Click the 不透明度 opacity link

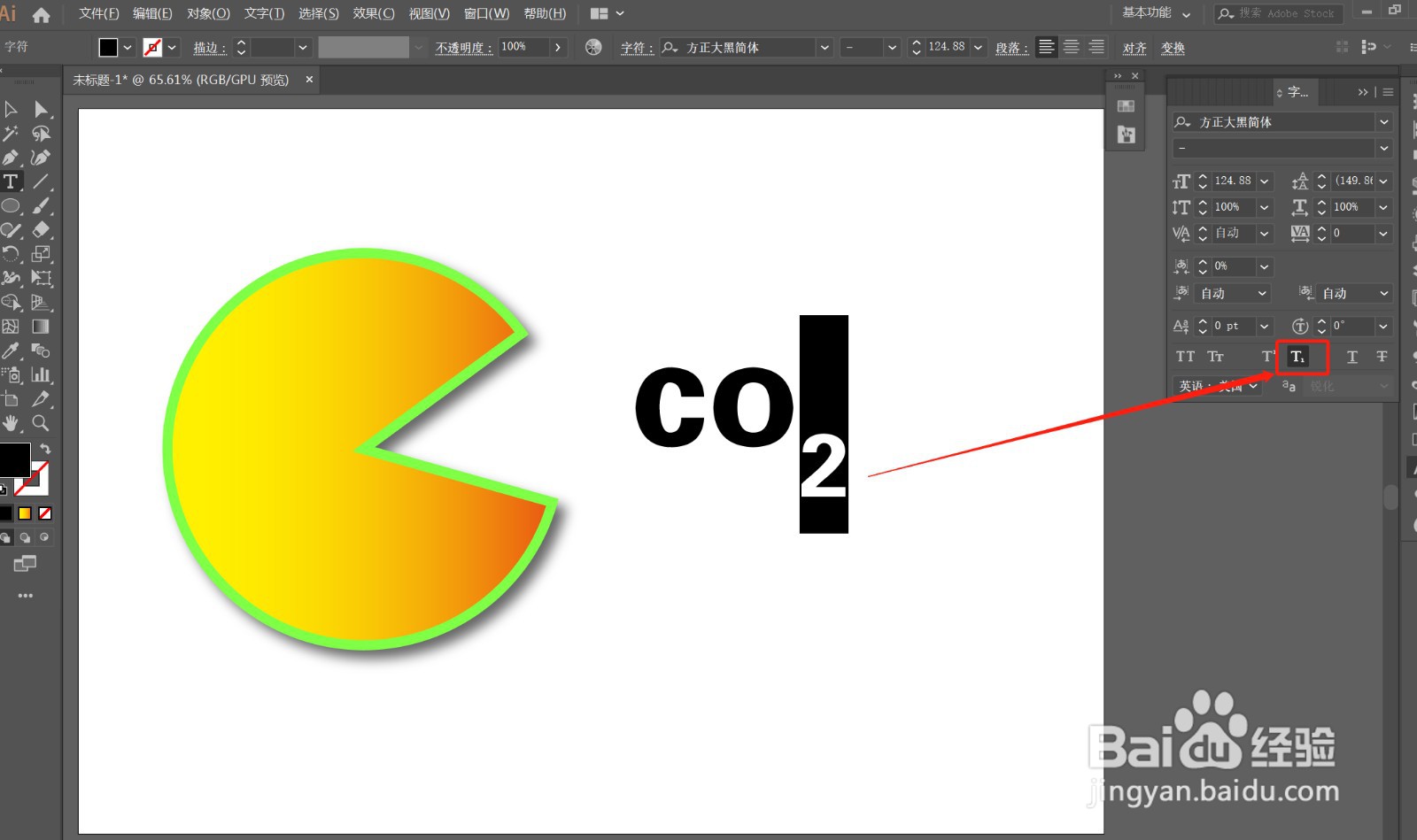coord(464,48)
